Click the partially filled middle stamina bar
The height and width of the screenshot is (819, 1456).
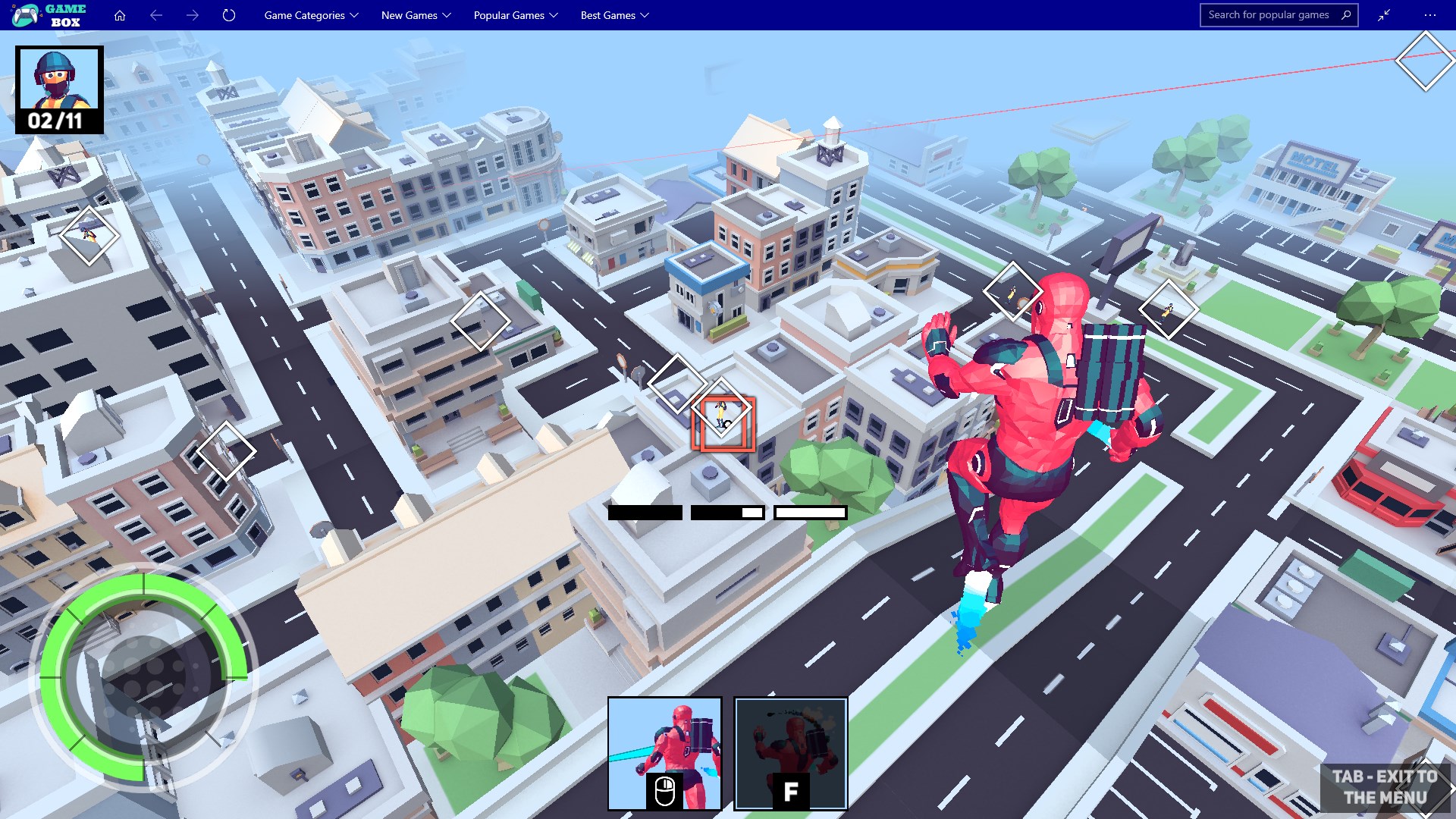point(727,513)
